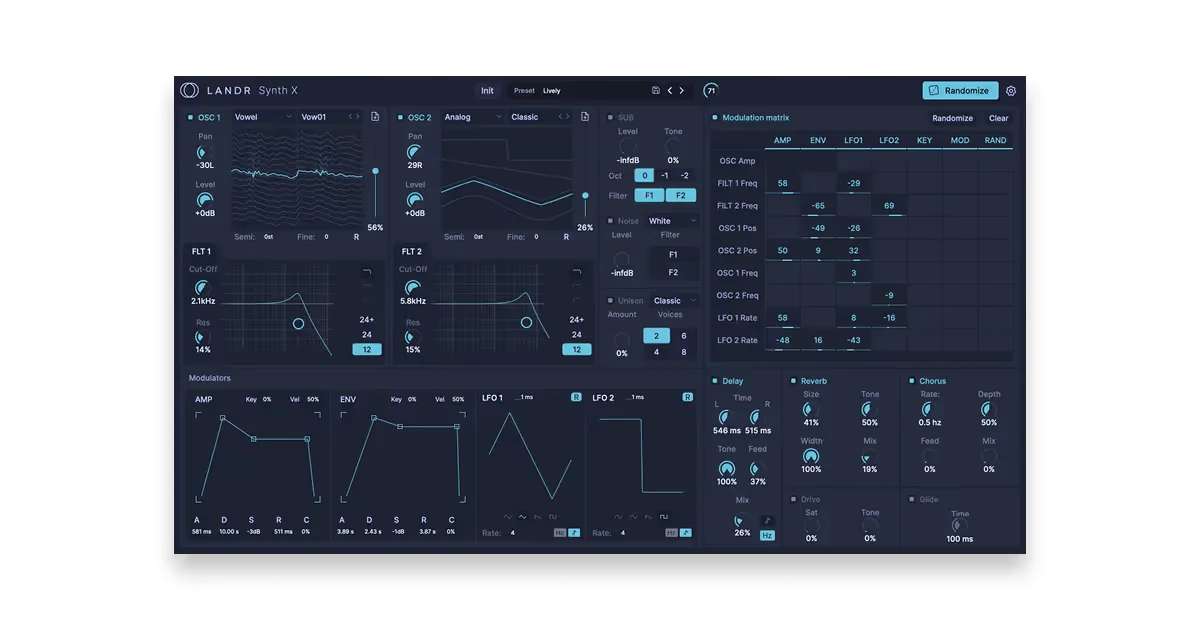Open the Noise type White dropdown
Screen dimensions: 1200x630
click(673, 221)
